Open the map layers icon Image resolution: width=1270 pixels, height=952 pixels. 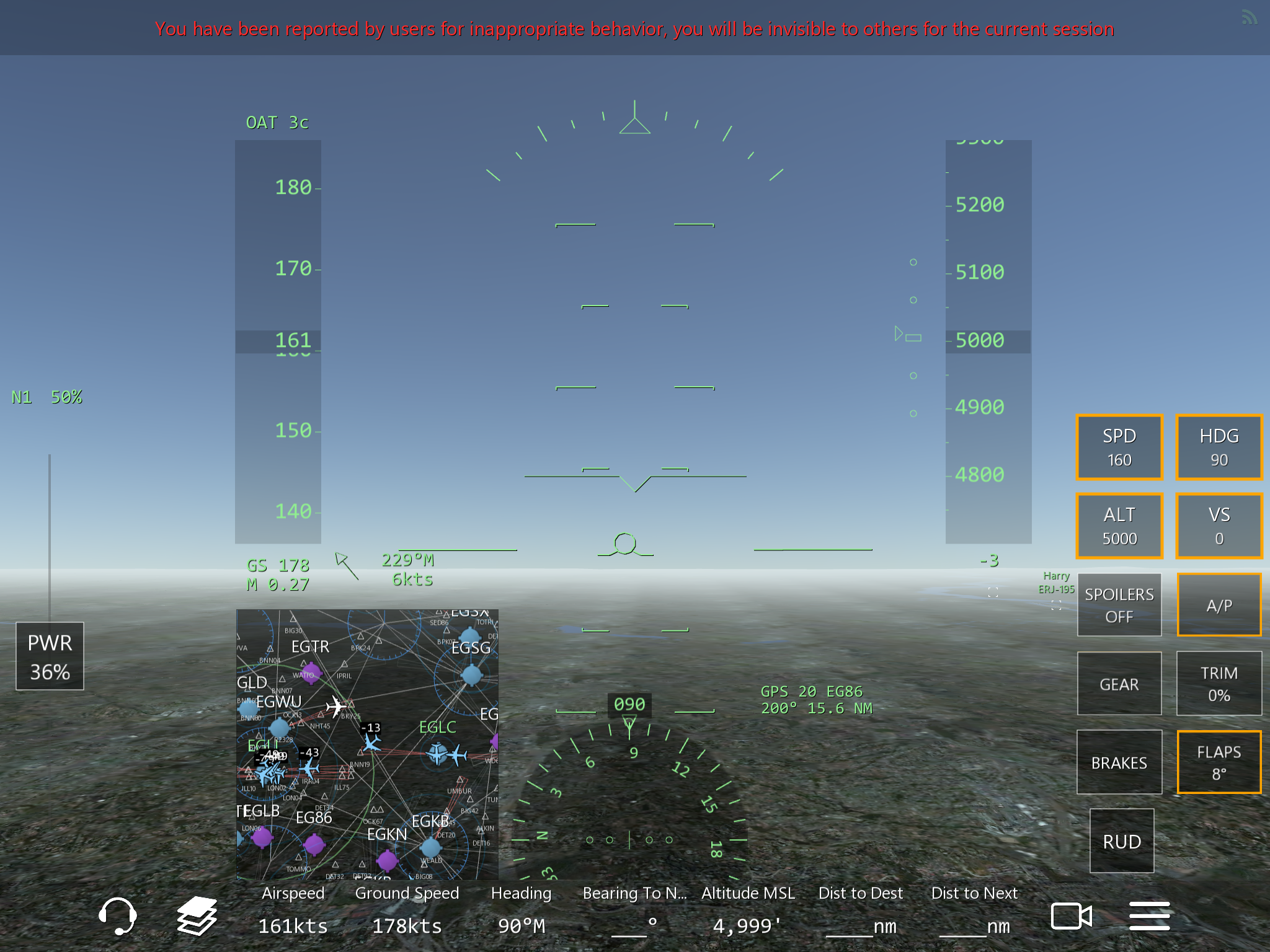point(197,916)
